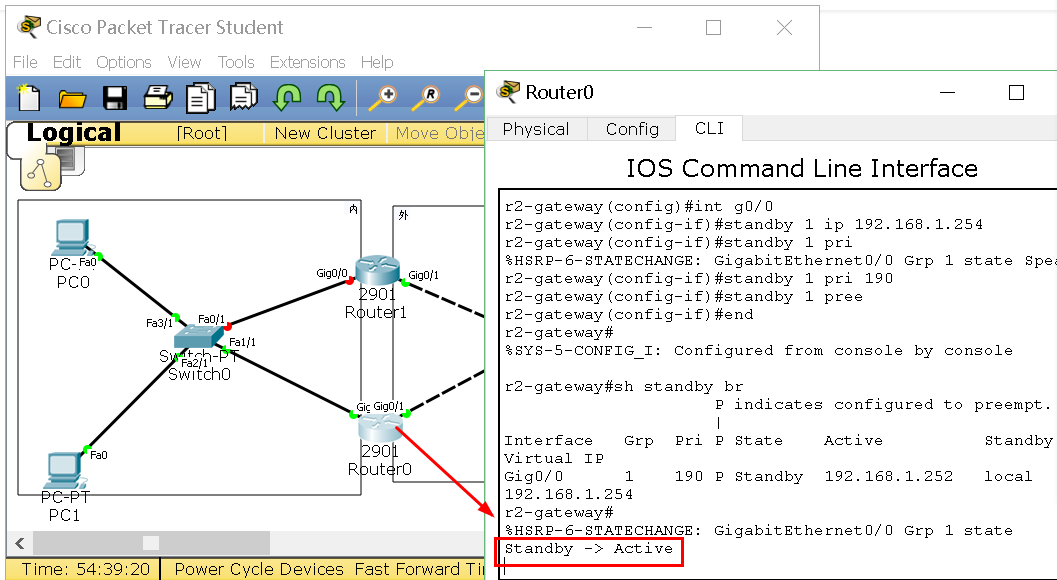Image resolution: width=1057 pixels, height=580 pixels.
Task: Open the File menu
Action: [25, 62]
